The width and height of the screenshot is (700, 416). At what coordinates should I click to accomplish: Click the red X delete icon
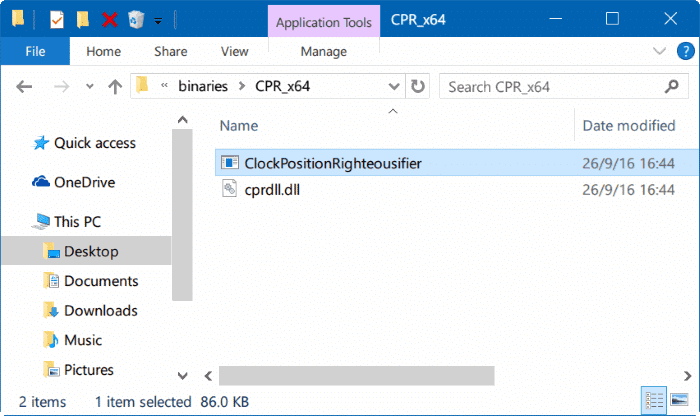[x=109, y=20]
